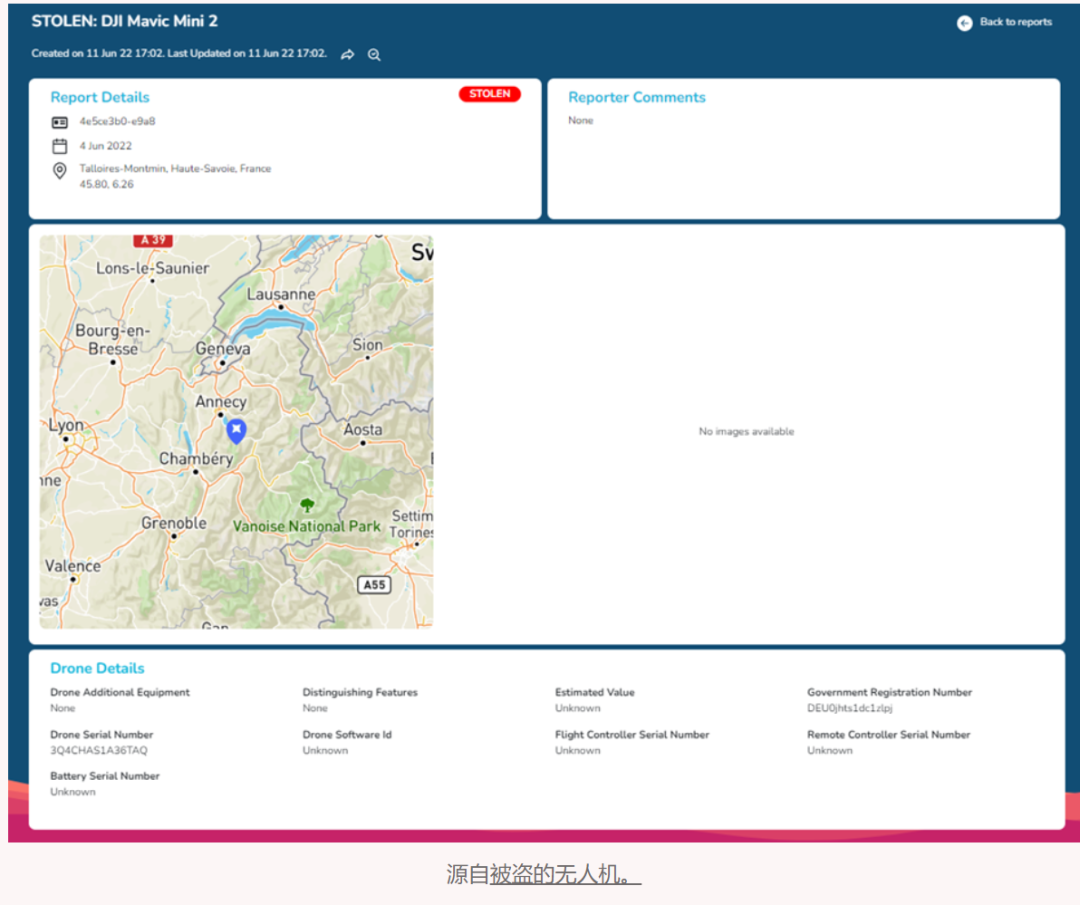Image resolution: width=1080 pixels, height=905 pixels.
Task: Click the Report Details heading
Action: [100, 97]
